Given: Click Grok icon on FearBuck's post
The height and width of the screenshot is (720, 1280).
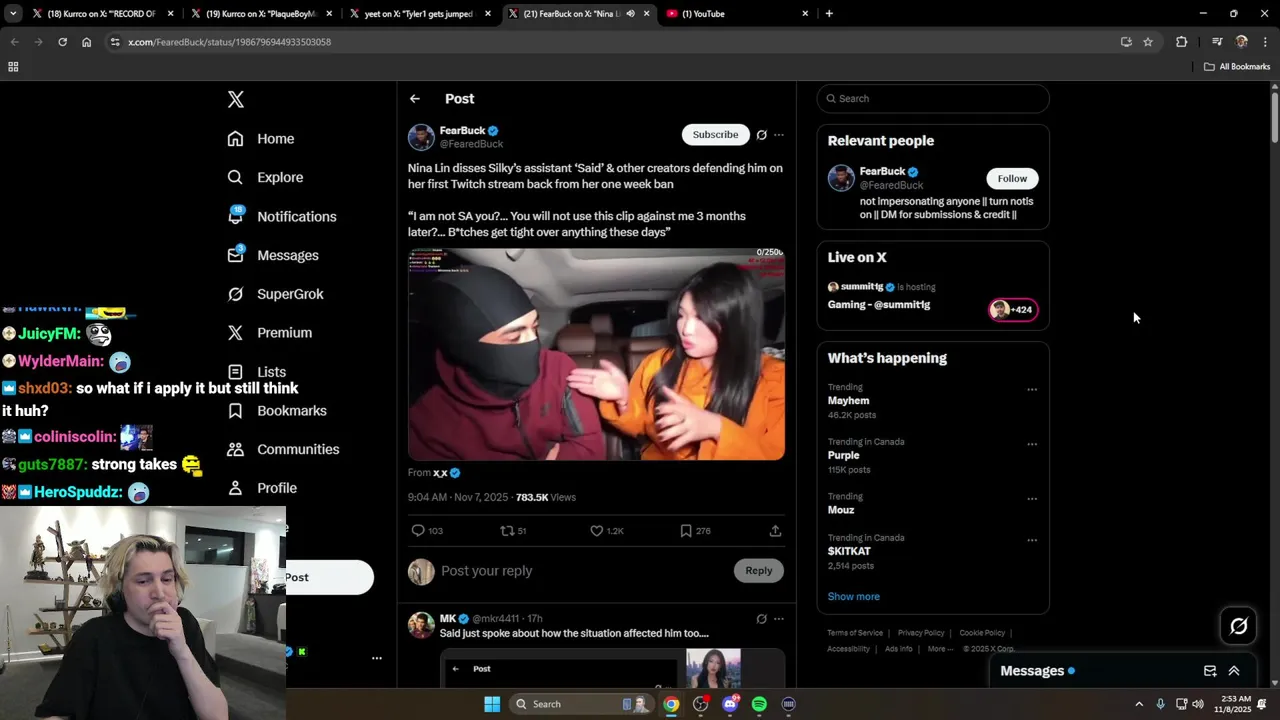Looking at the screenshot, I should 761,135.
